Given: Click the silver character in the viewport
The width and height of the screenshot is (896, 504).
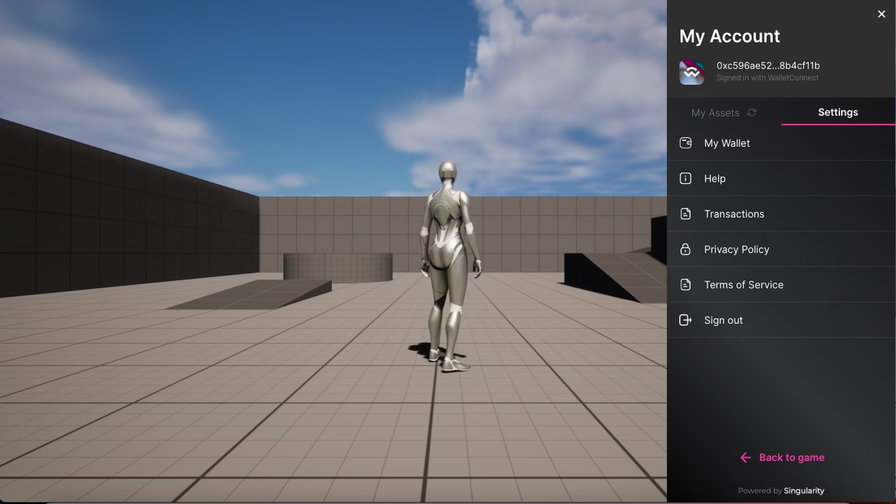Looking at the screenshot, I should tap(444, 260).
